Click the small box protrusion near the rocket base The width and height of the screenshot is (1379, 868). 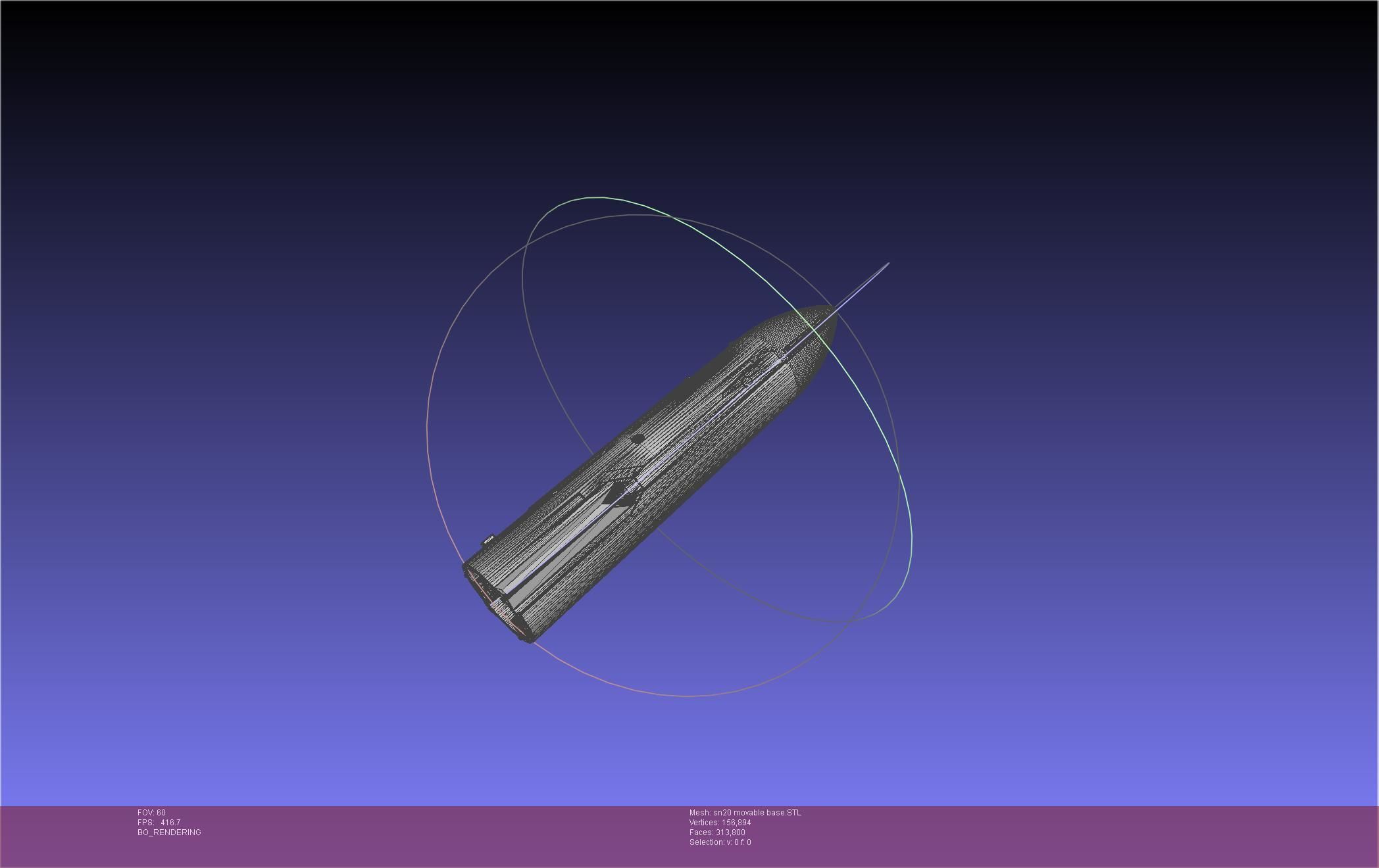(x=488, y=541)
